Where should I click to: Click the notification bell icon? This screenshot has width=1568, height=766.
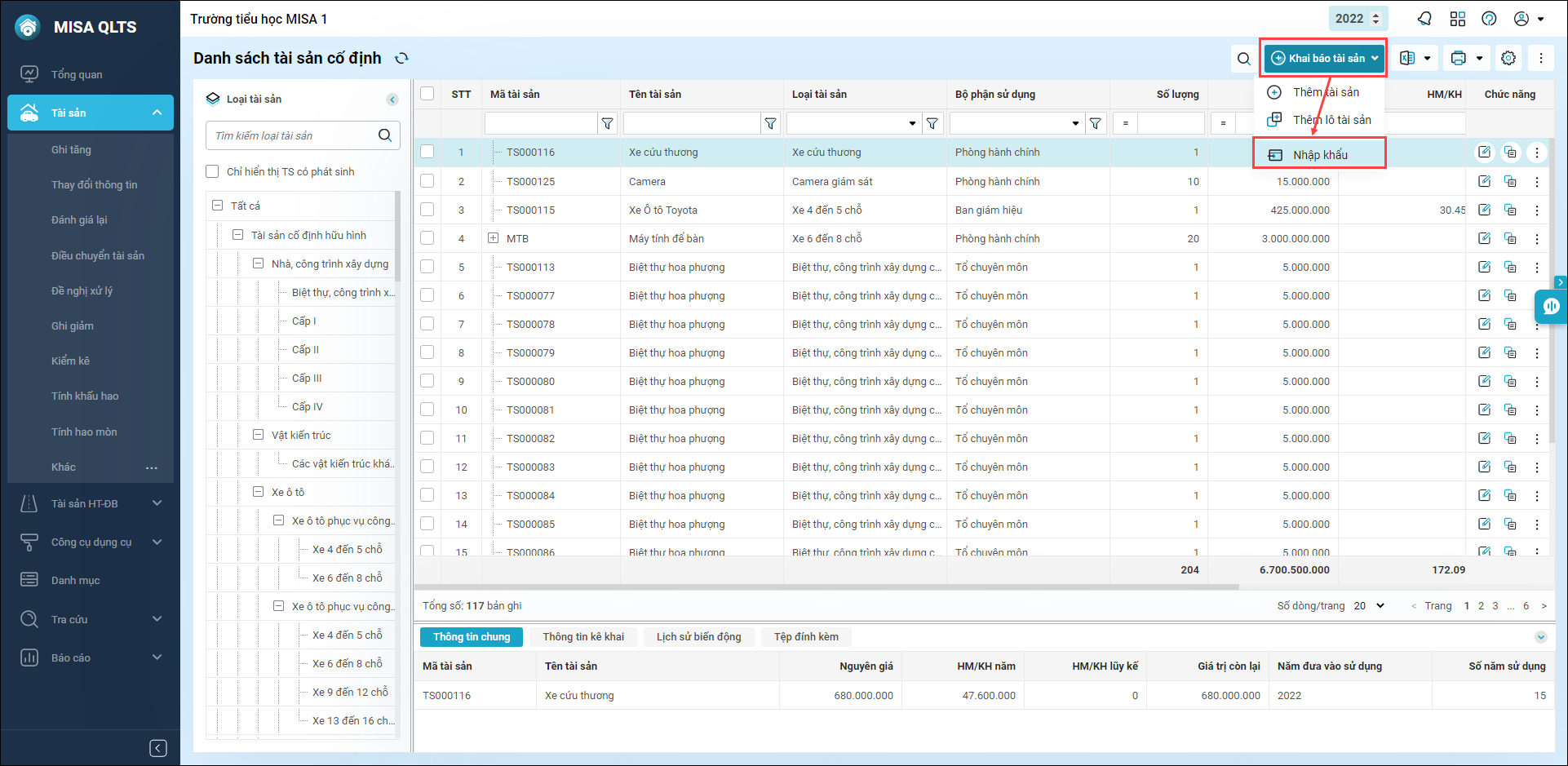pyautogui.click(x=1424, y=19)
